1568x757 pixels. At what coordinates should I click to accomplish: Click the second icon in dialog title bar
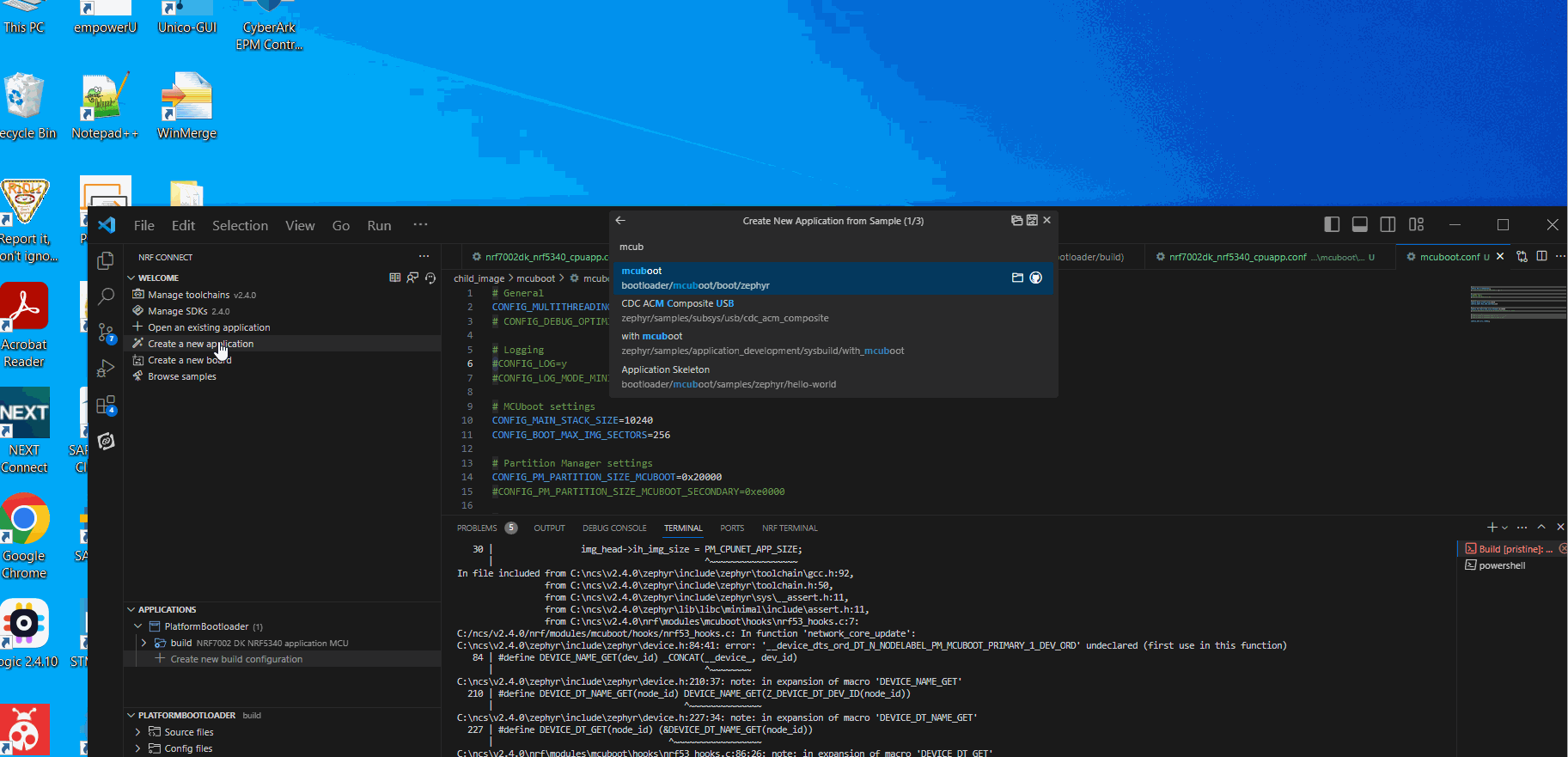point(1032,220)
